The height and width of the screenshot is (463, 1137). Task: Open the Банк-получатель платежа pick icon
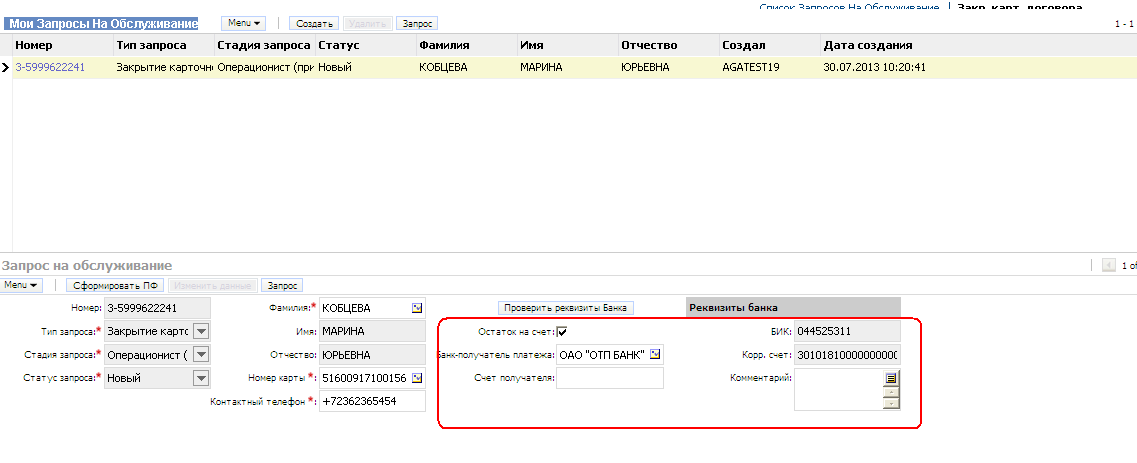656,354
